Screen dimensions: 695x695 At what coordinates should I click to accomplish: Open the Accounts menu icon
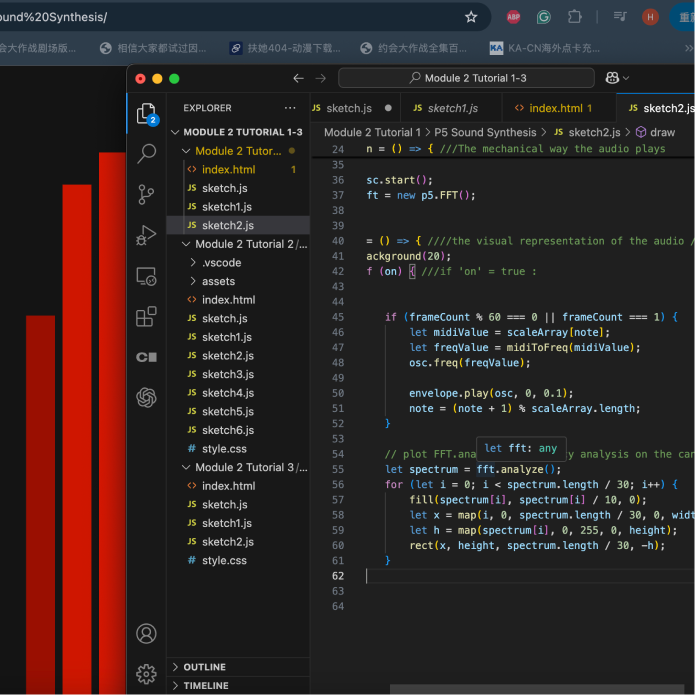click(x=146, y=633)
